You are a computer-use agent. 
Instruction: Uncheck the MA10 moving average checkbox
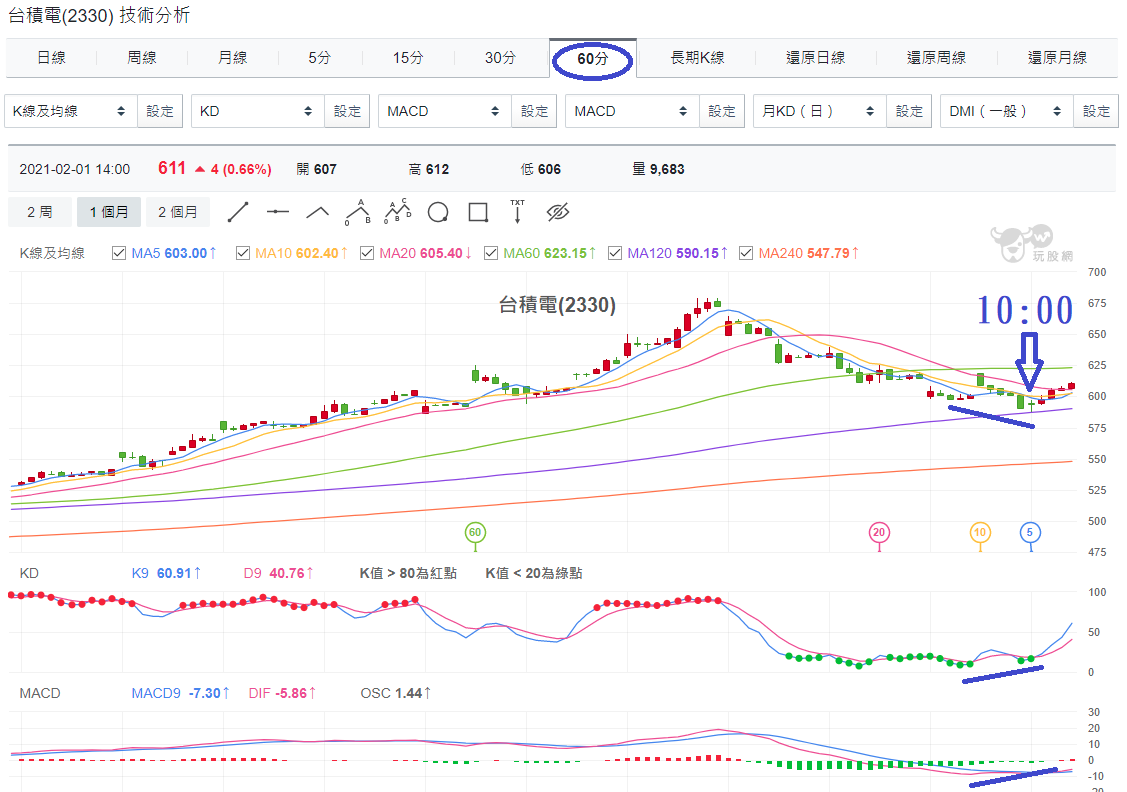243,253
